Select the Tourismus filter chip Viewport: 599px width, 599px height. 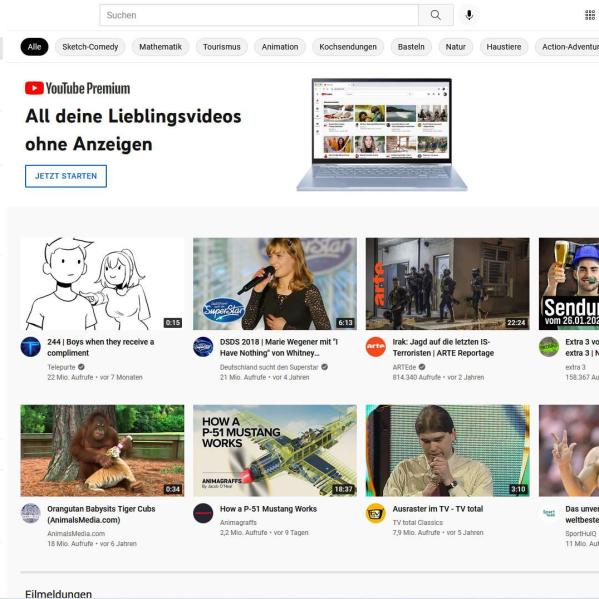click(222, 47)
